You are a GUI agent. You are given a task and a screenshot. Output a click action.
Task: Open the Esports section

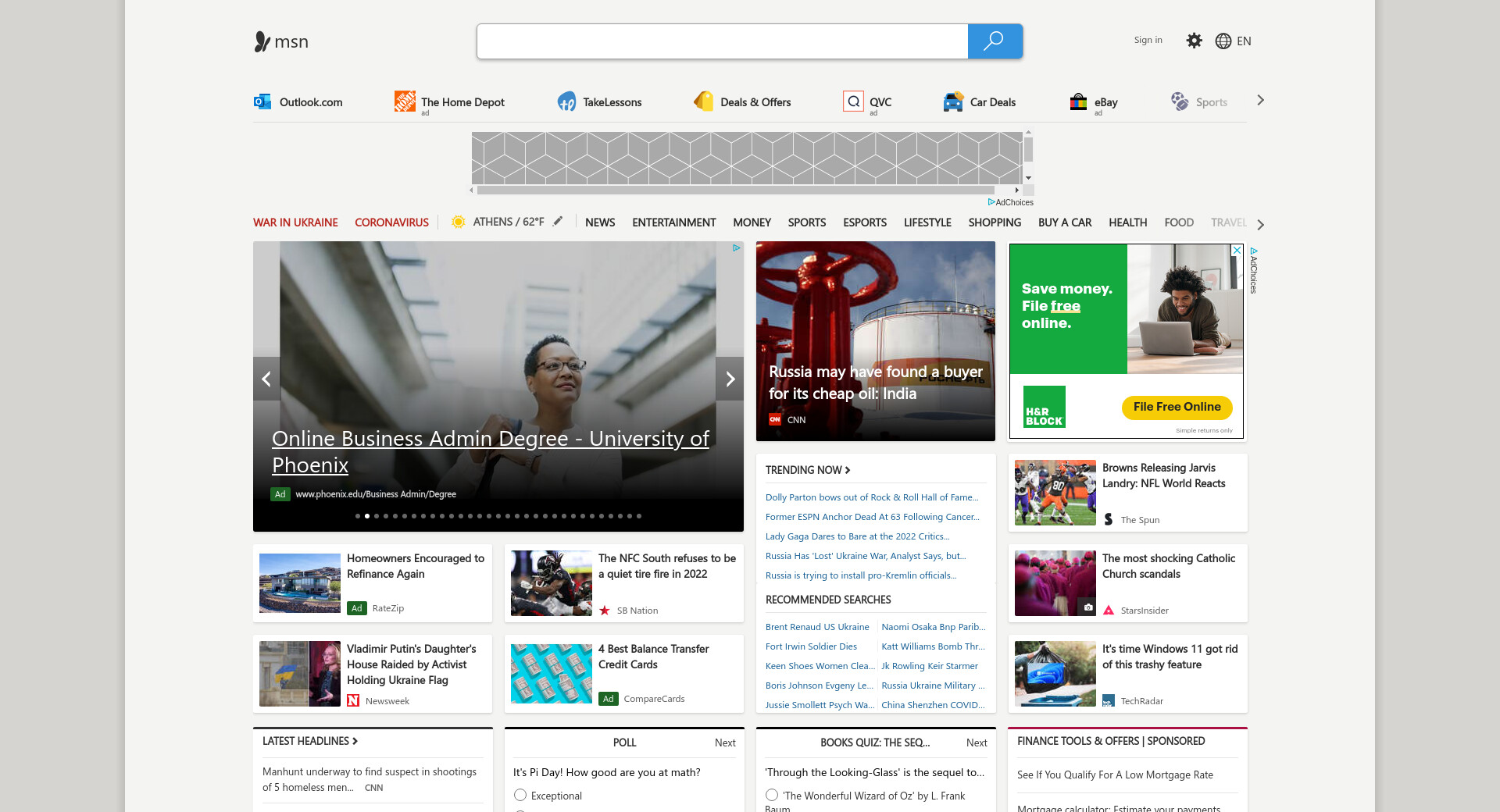tap(865, 223)
